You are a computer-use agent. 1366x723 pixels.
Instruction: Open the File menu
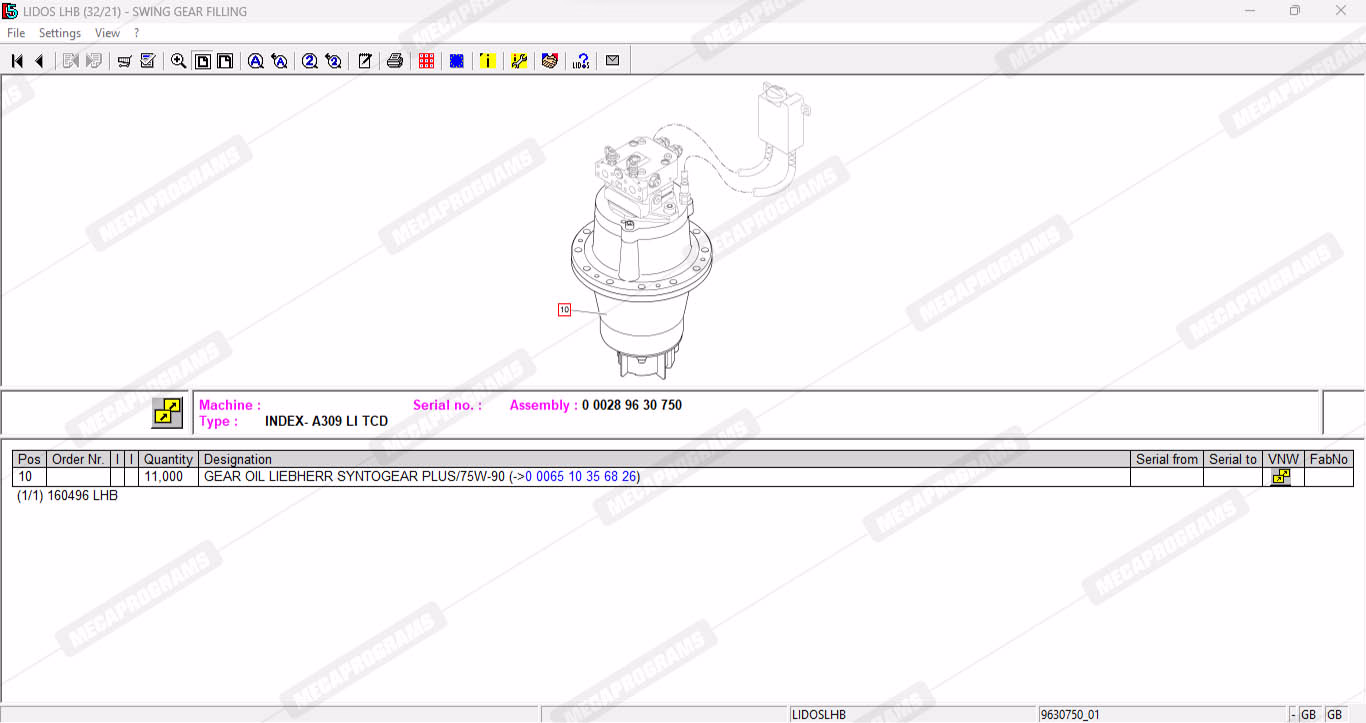(16, 33)
